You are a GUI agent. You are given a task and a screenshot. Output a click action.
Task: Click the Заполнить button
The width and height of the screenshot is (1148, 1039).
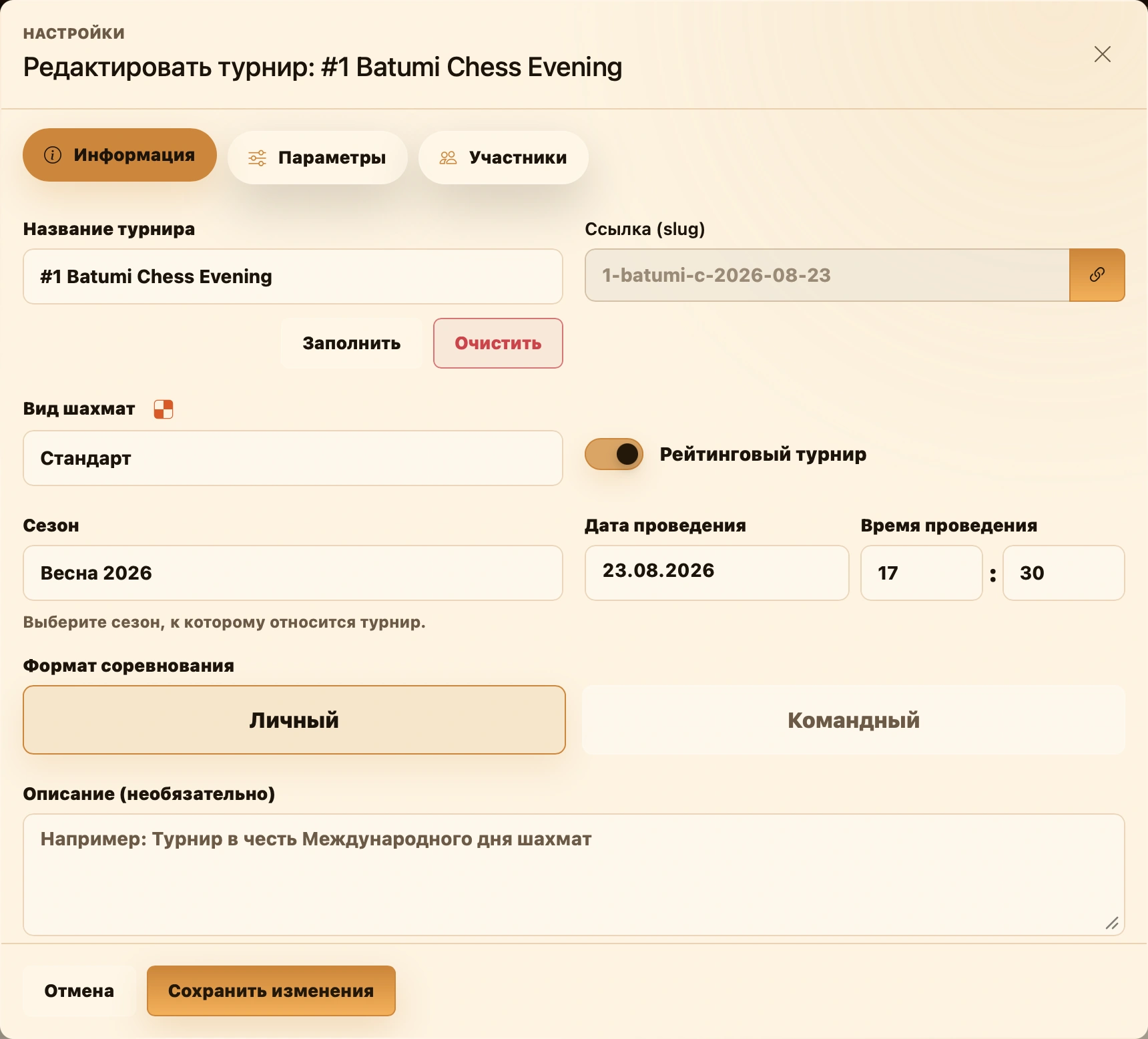pos(352,343)
